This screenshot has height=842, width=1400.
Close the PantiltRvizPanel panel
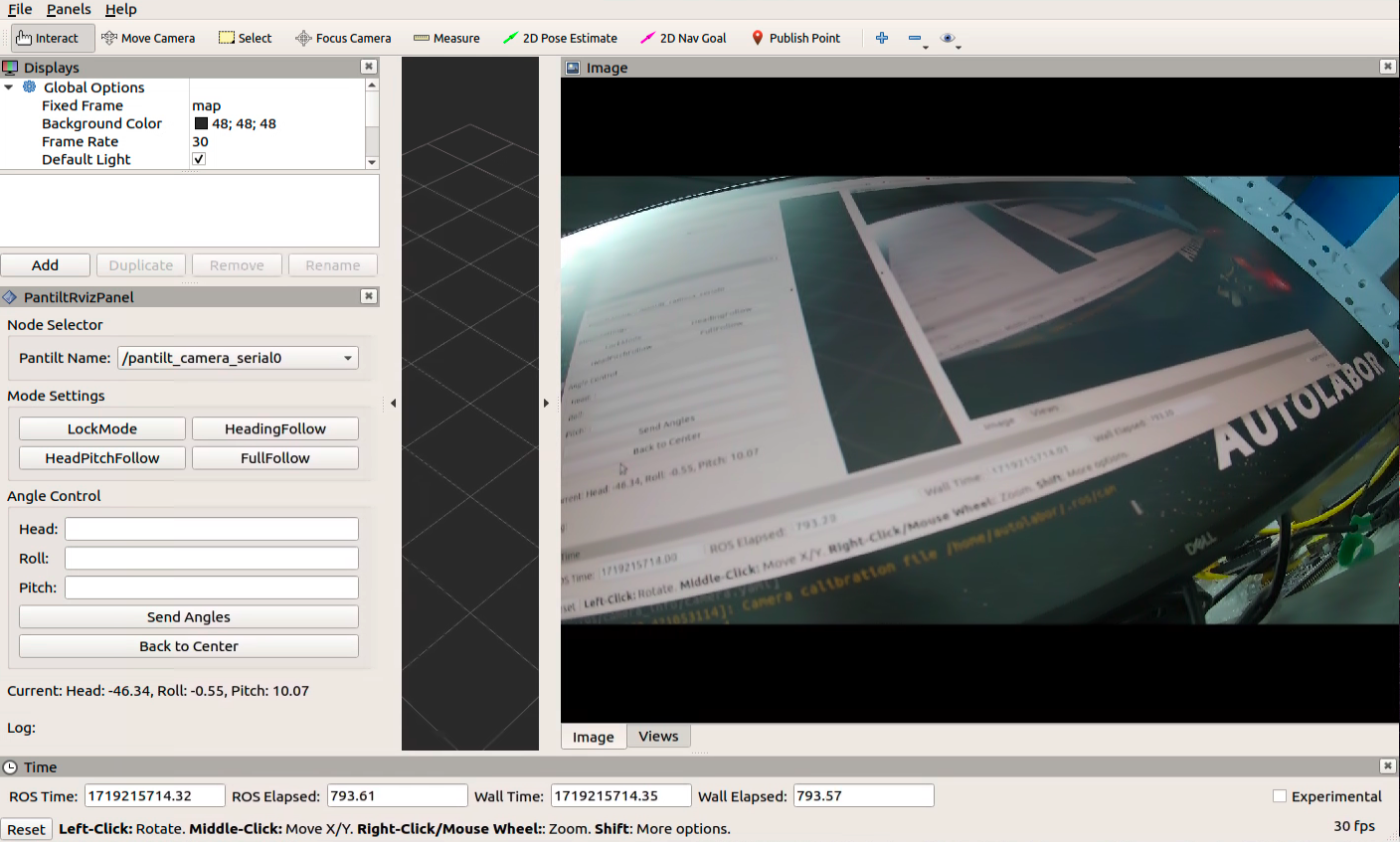pyautogui.click(x=369, y=296)
